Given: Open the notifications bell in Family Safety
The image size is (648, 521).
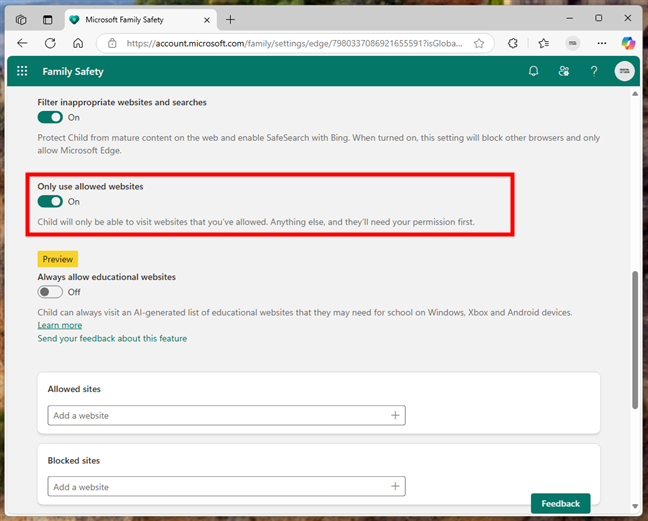Looking at the screenshot, I should pos(534,71).
